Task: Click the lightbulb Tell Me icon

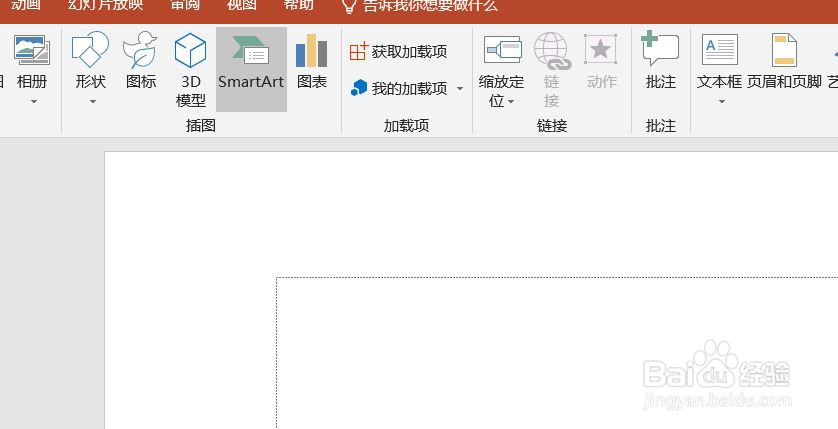Action: click(x=349, y=5)
